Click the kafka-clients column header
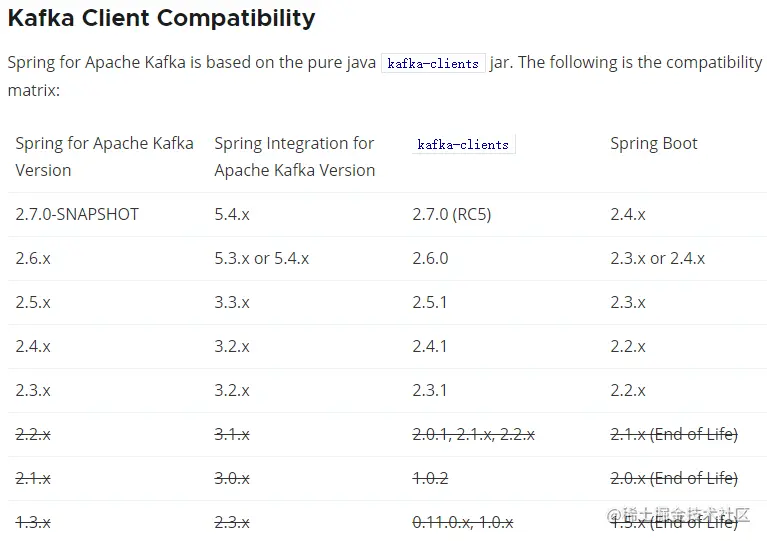The image size is (767, 541). pos(463,144)
